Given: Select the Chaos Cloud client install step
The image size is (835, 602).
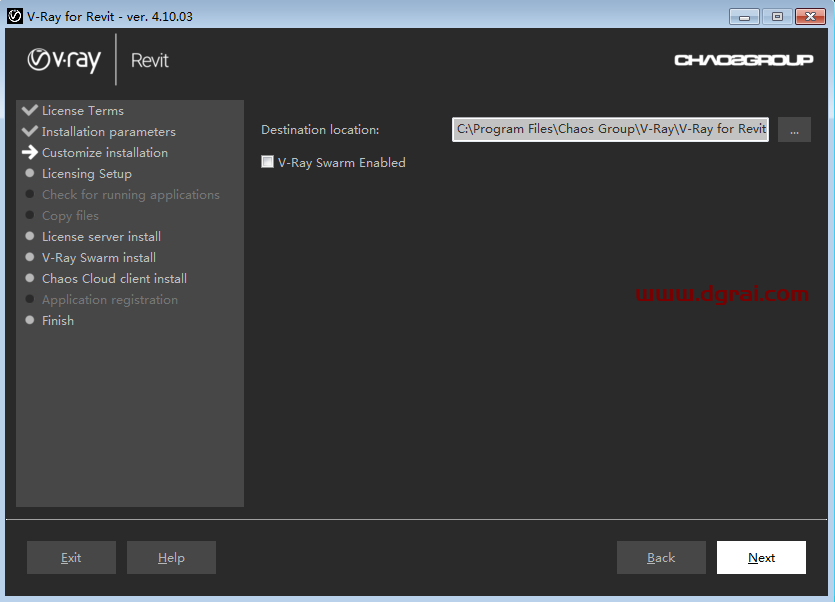Looking at the screenshot, I should [x=114, y=278].
